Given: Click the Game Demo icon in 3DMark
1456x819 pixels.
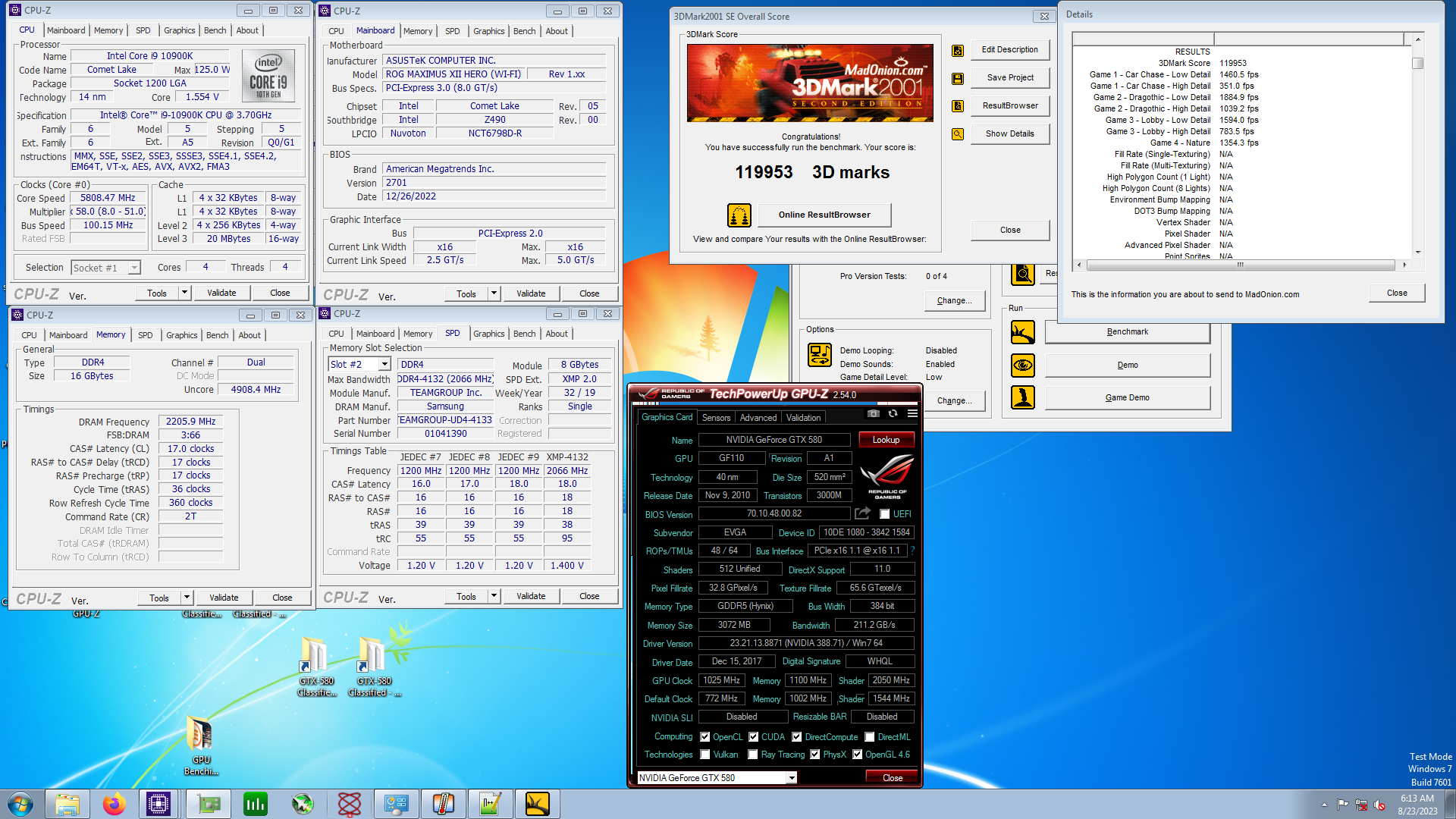Looking at the screenshot, I should 1023,397.
